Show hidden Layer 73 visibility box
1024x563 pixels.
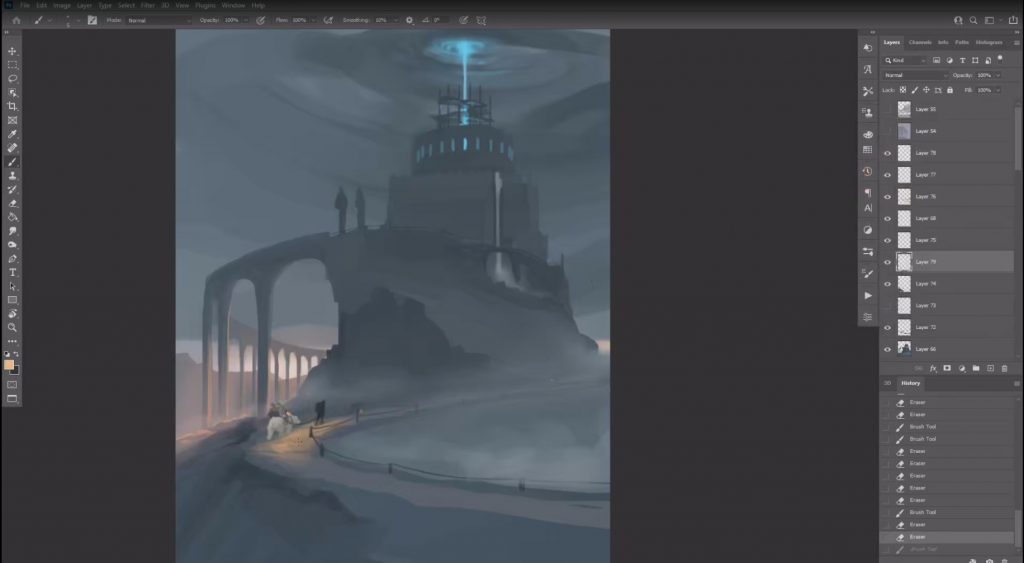coord(888,306)
